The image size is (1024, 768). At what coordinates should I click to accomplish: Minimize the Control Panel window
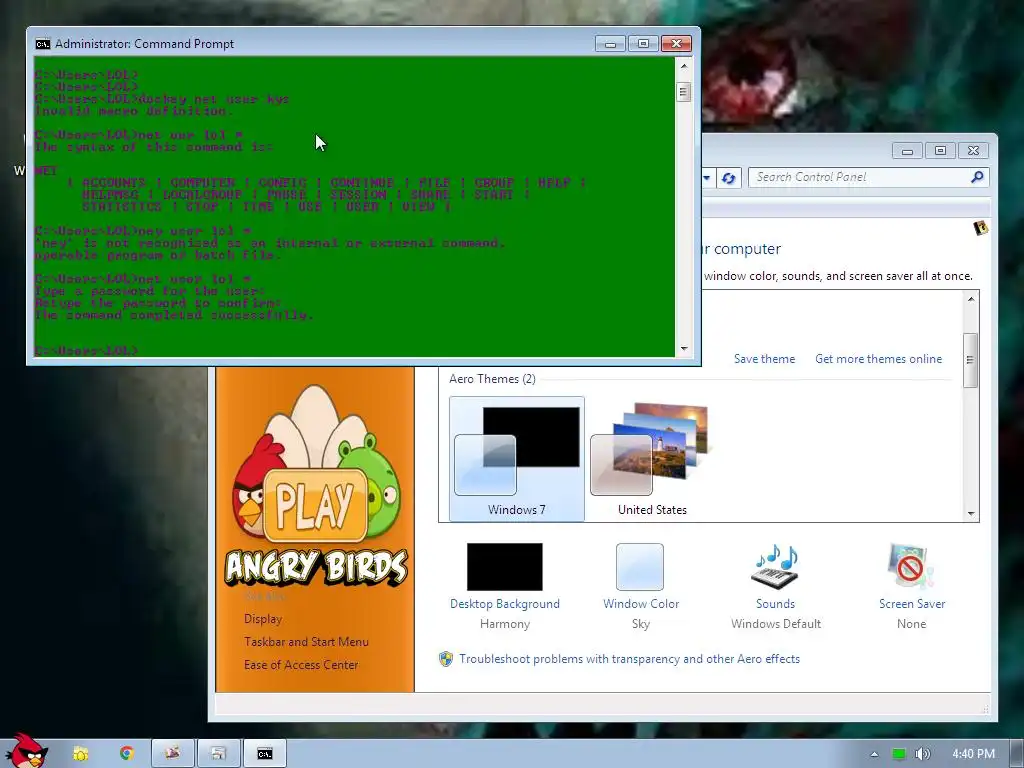point(907,151)
